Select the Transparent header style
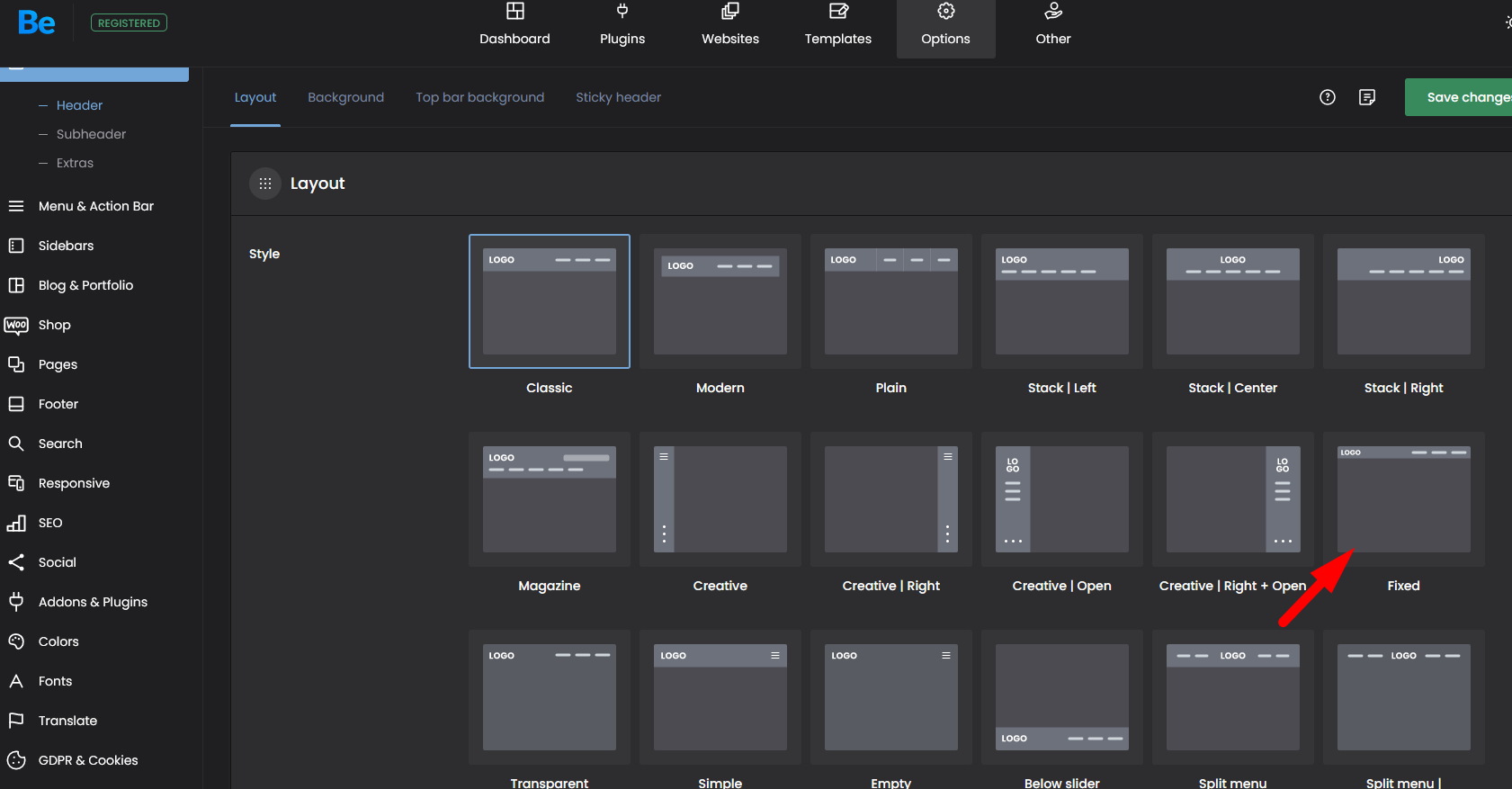1512x789 pixels. pyautogui.click(x=550, y=697)
